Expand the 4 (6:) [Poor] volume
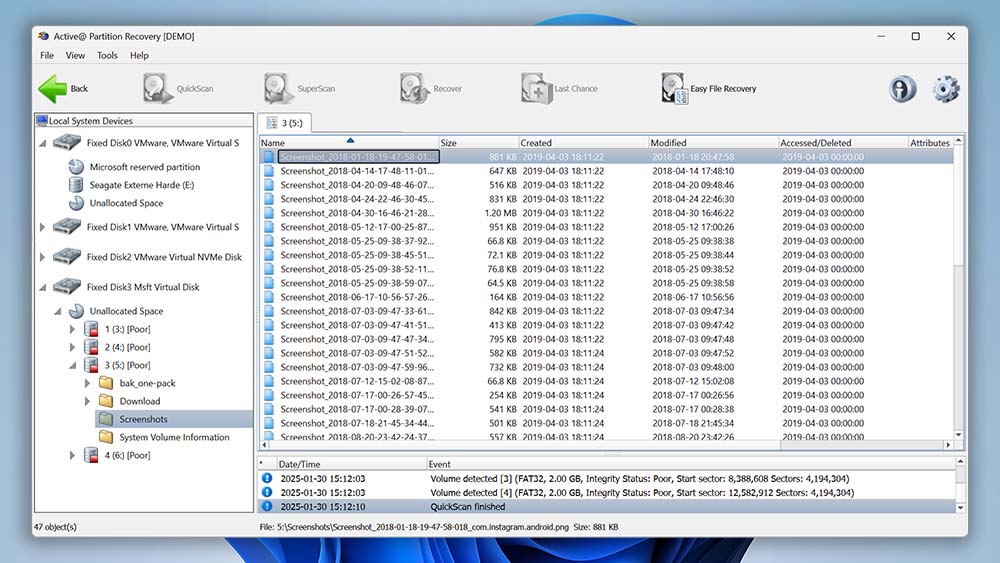 pyautogui.click(x=72, y=455)
